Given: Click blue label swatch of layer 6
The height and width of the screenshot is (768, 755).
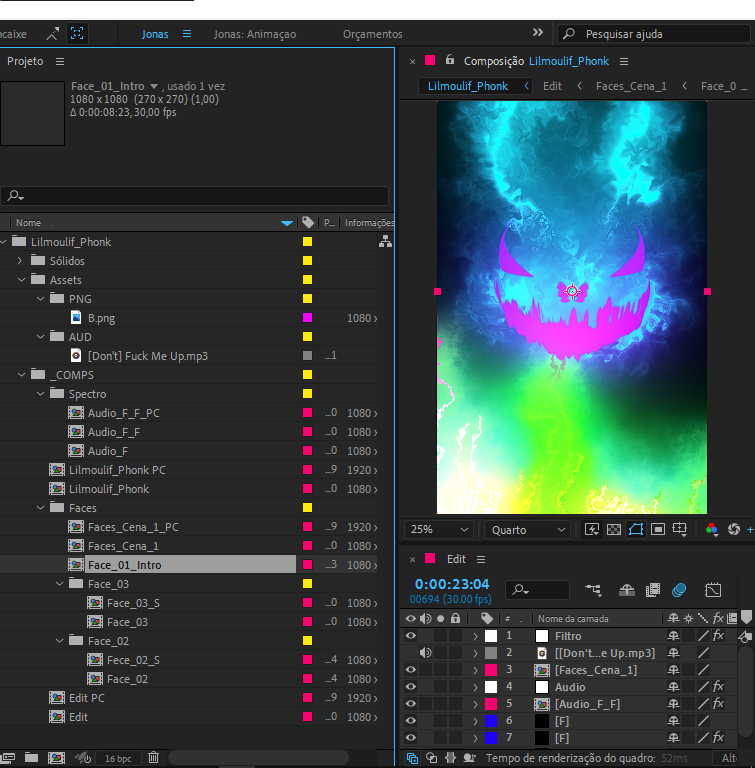Looking at the screenshot, I should point(491,720).
